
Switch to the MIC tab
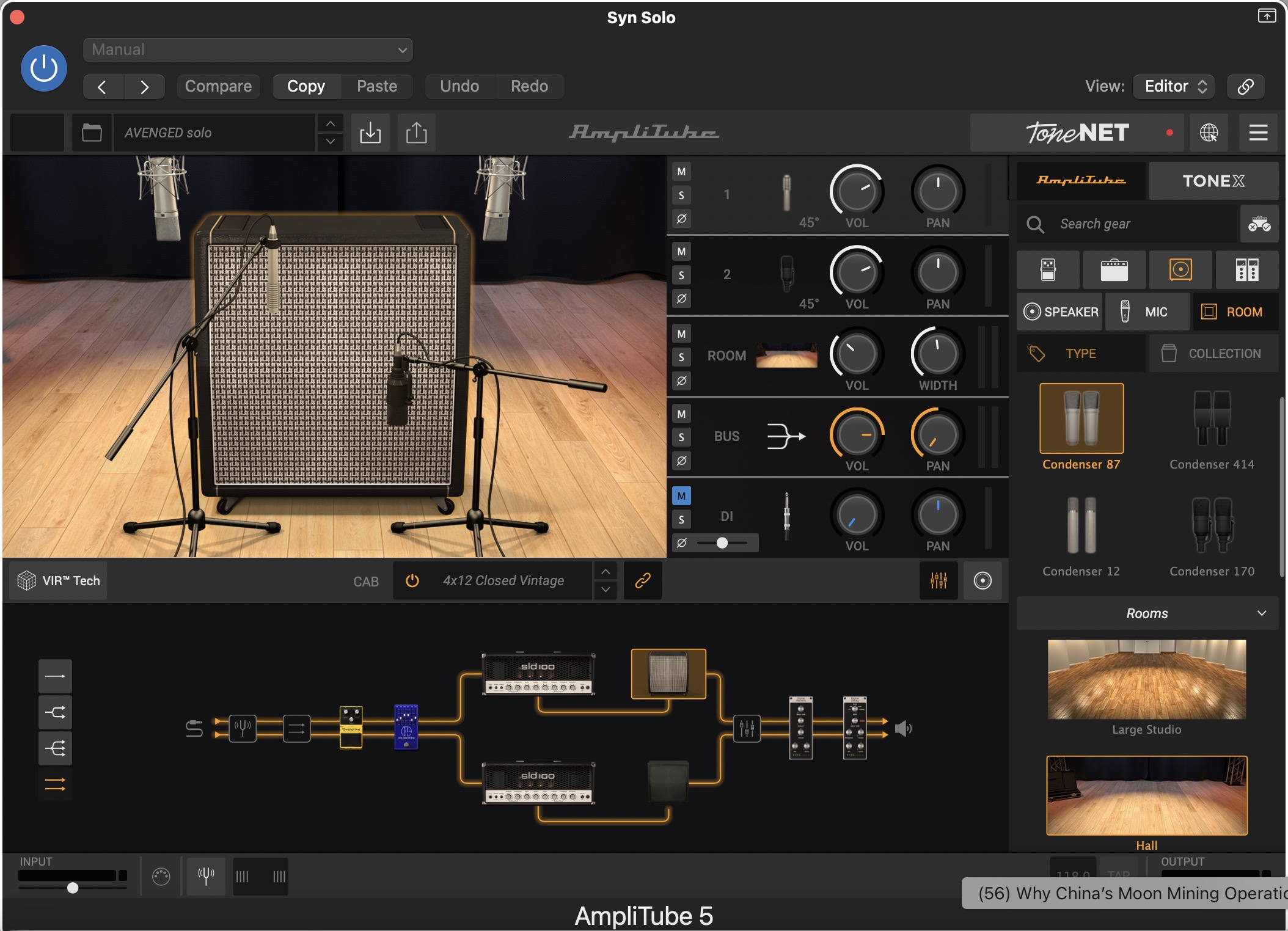coord(1147,312)
